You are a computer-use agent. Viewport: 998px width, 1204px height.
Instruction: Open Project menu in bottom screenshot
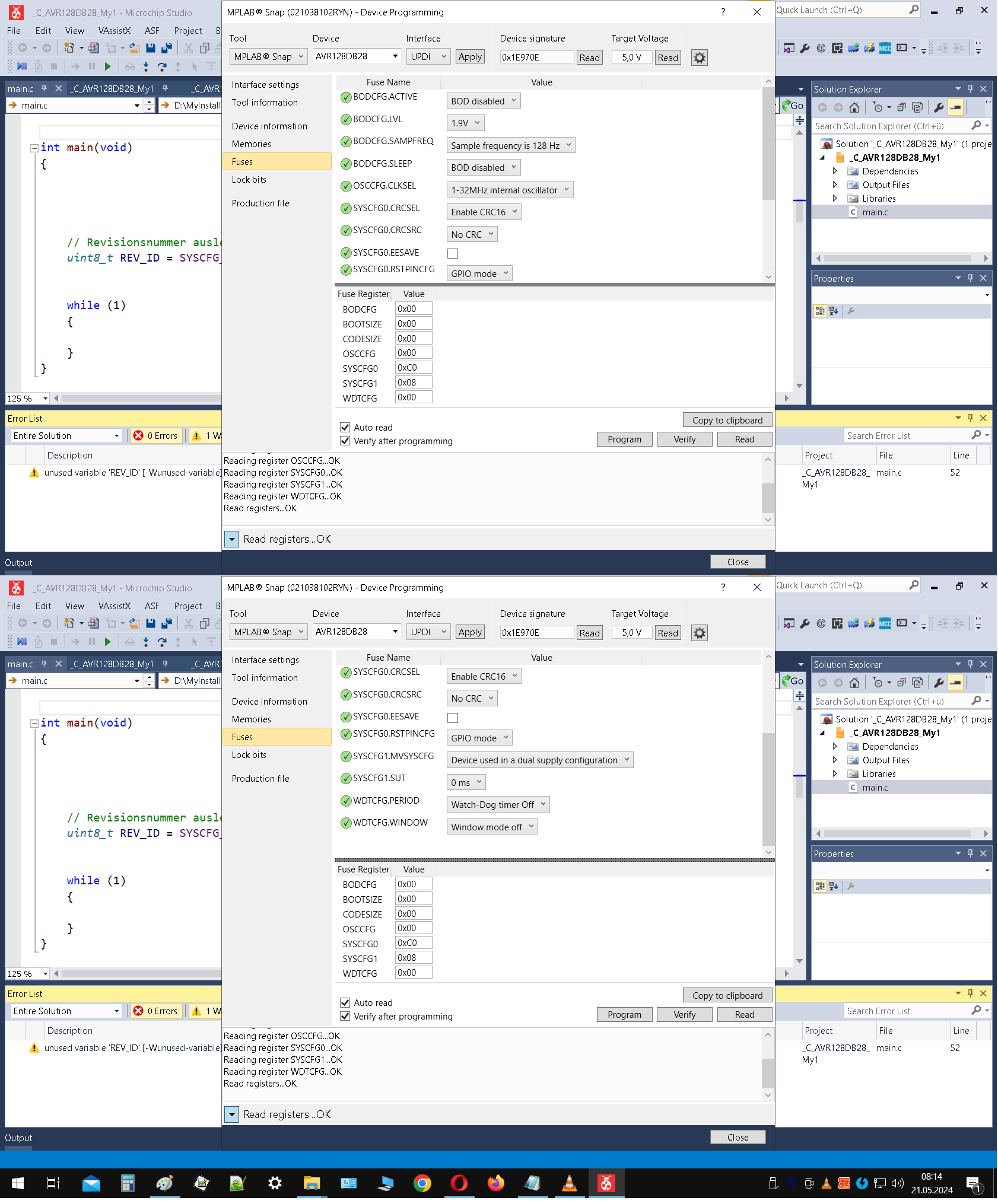coord(187,606)
